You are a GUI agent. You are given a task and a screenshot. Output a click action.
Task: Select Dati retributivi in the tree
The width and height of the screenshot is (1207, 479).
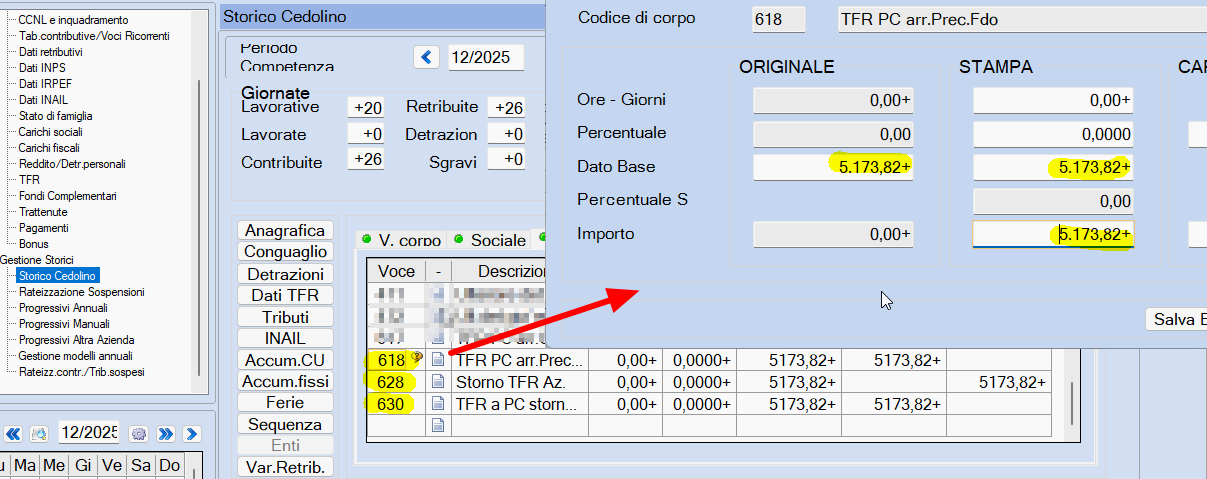click(x=51, y=52)
